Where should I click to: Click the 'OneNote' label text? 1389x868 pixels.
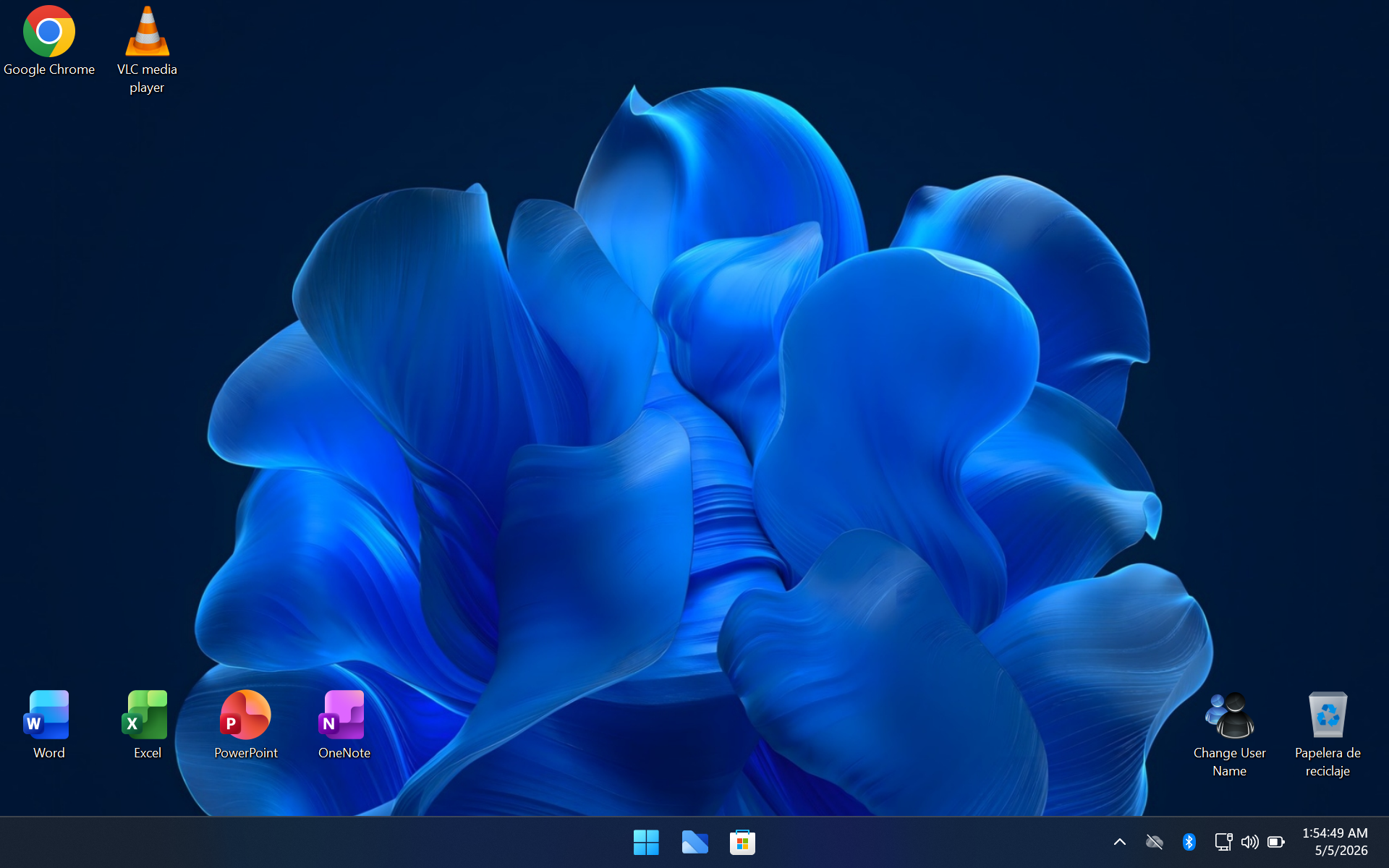pos(344,753)
